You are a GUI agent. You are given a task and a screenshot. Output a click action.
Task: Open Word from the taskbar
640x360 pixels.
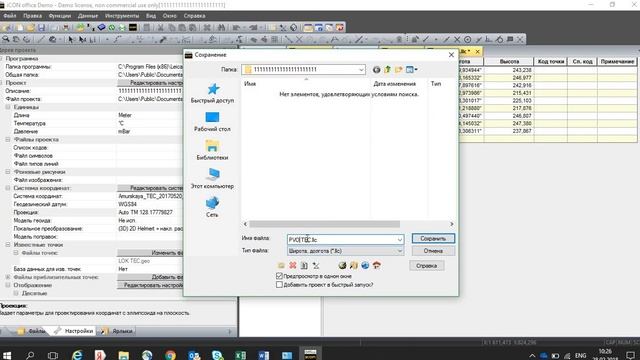pyautogui.click(x=264, y=355)
